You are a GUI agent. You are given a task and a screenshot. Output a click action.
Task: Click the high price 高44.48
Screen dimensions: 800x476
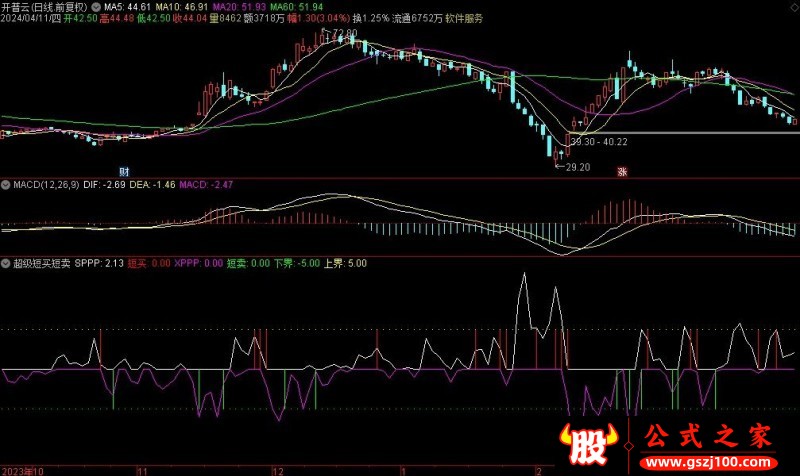tap(117, 18)
